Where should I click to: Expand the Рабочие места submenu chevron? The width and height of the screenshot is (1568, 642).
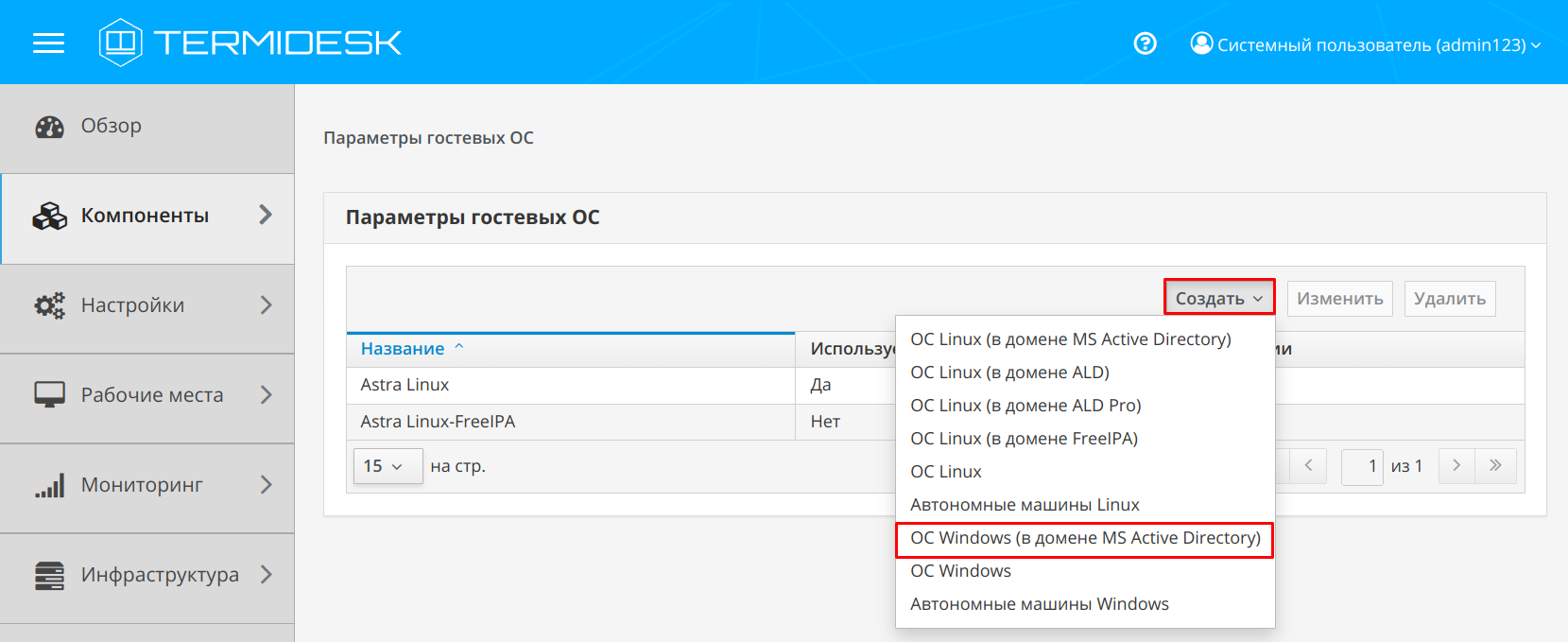266,394
